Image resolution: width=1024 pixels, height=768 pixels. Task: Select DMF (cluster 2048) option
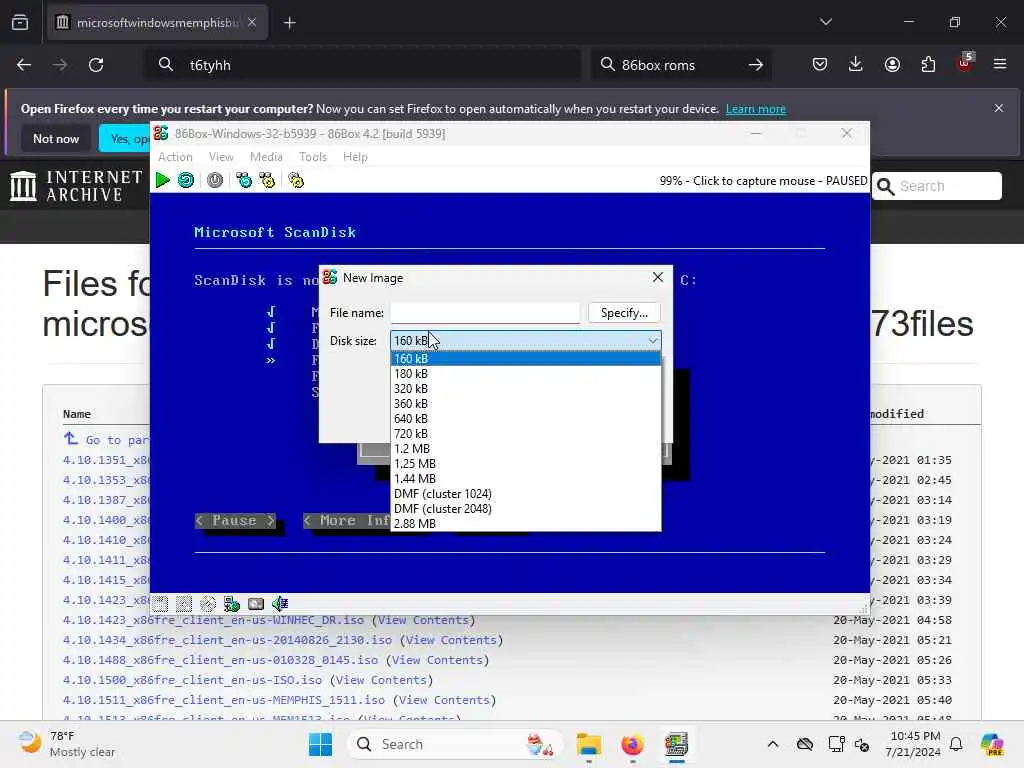(x=526, y=509)
